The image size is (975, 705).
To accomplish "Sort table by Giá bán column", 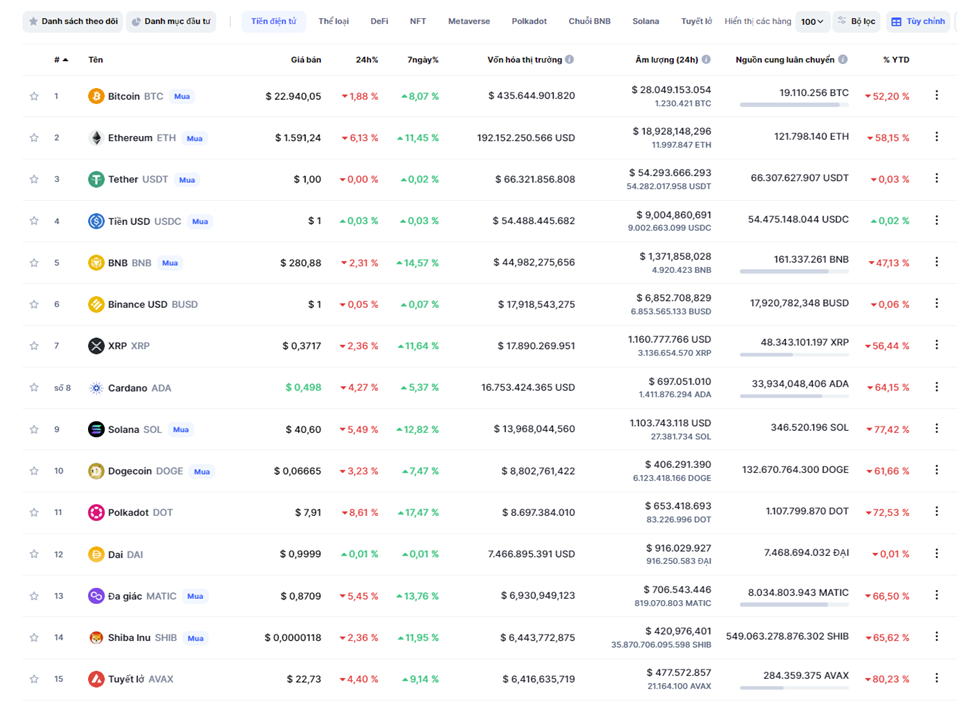I will pos(306,60).
